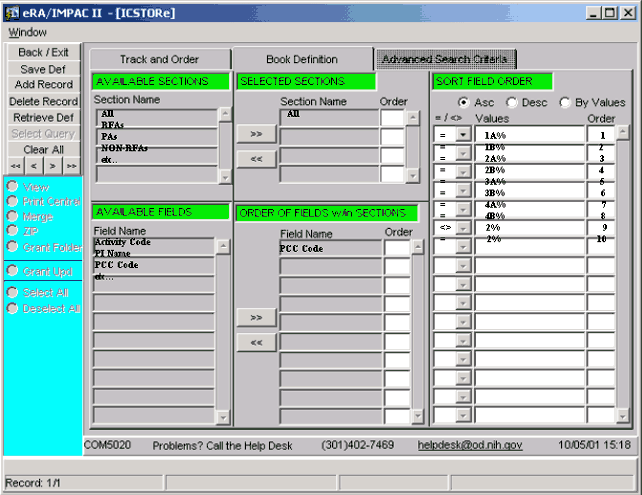Open the <> operator dropdown for 2%
Viewport: 642px width, 495px height.
coord(463,228)
